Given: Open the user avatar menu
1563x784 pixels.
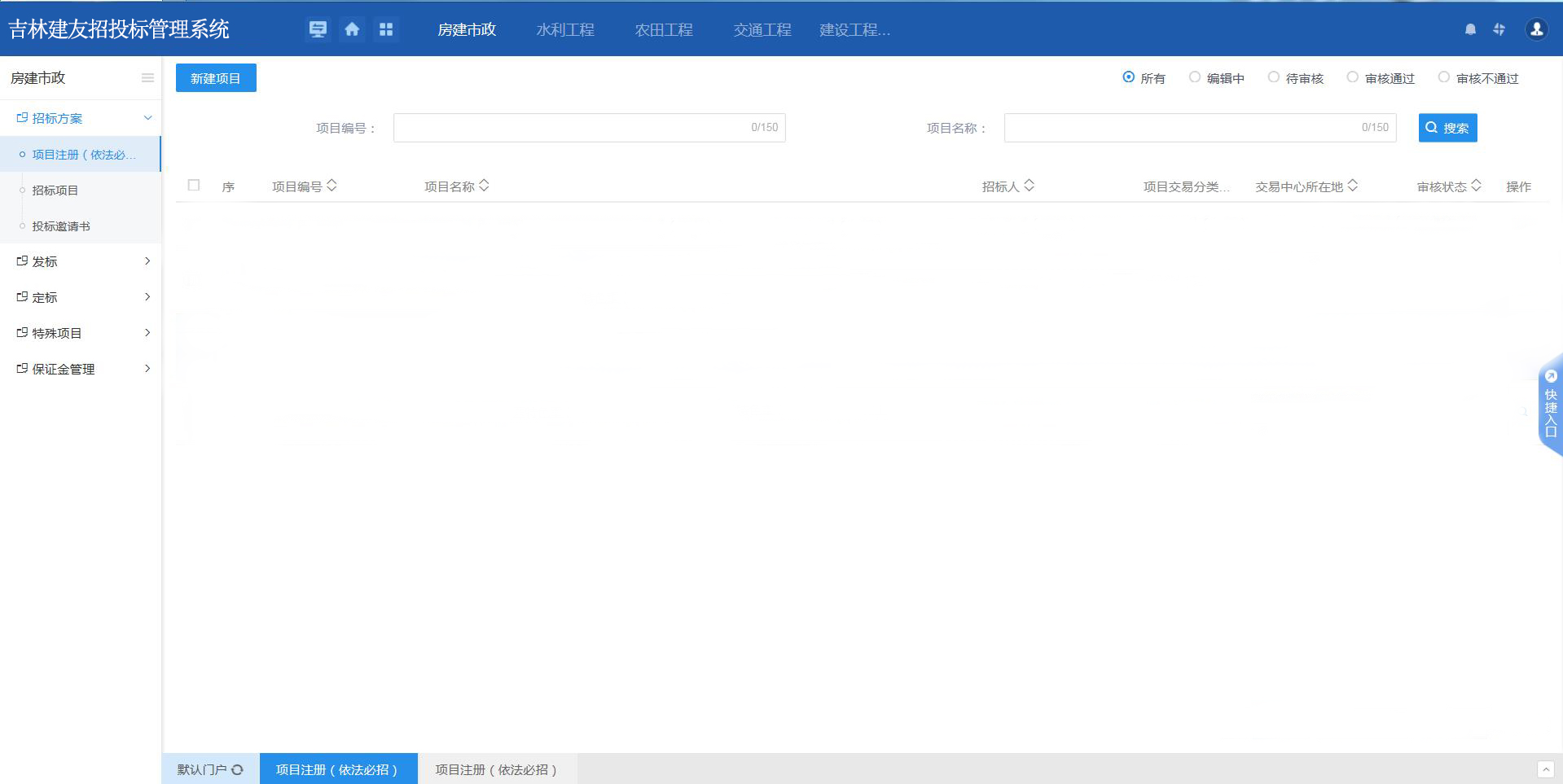Looking at the screenshot, I should point(1536,29).
